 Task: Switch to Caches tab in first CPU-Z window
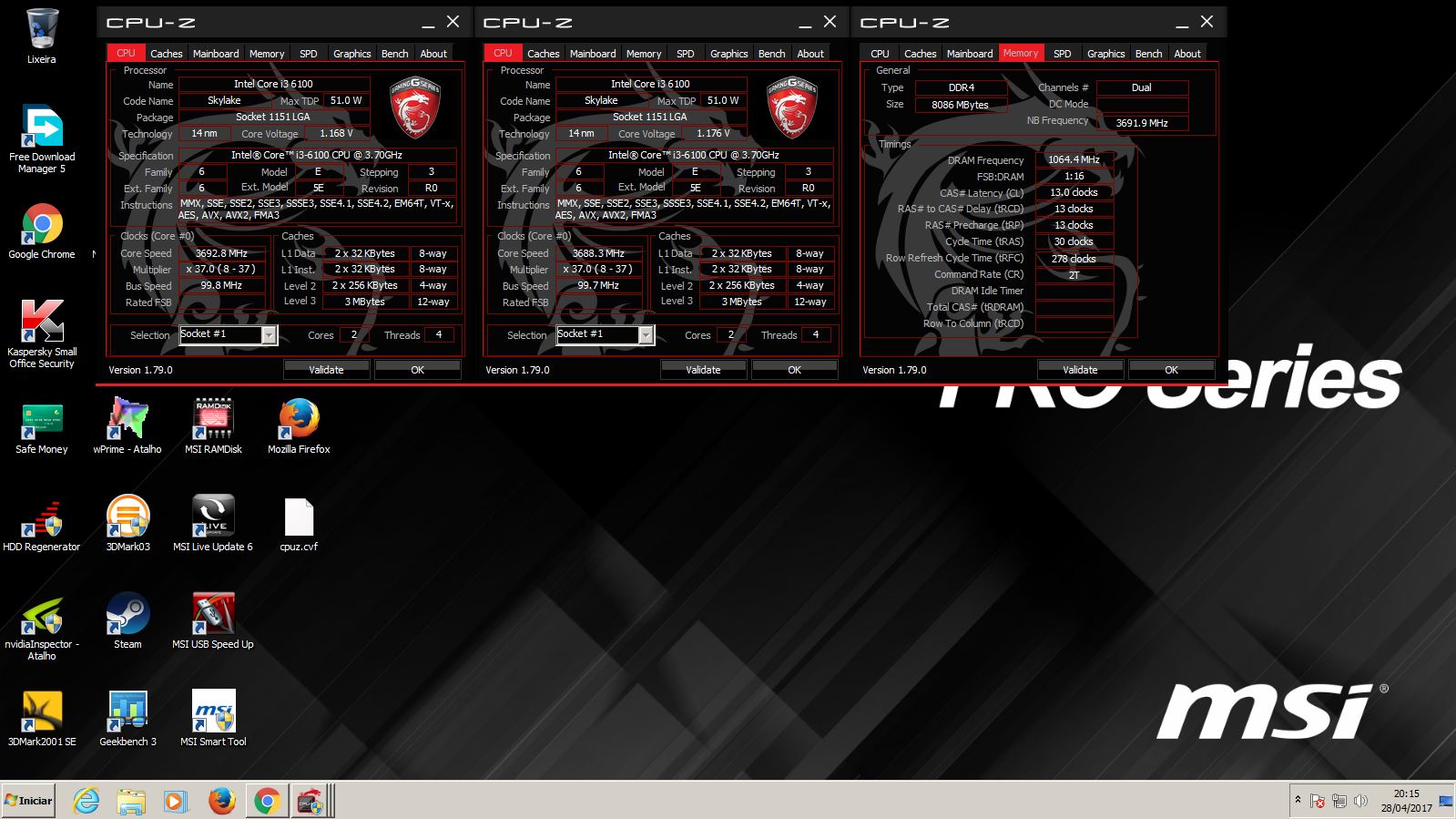click(x=166, y=54)
